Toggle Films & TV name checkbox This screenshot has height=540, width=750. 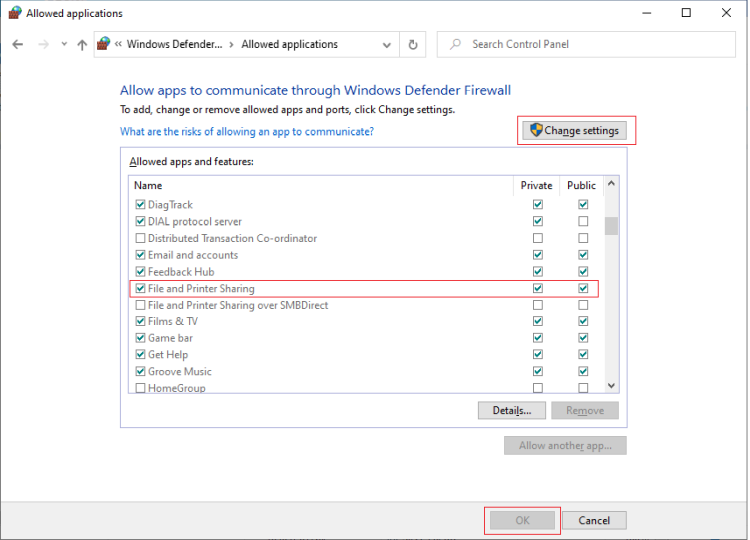coord(140,321)
